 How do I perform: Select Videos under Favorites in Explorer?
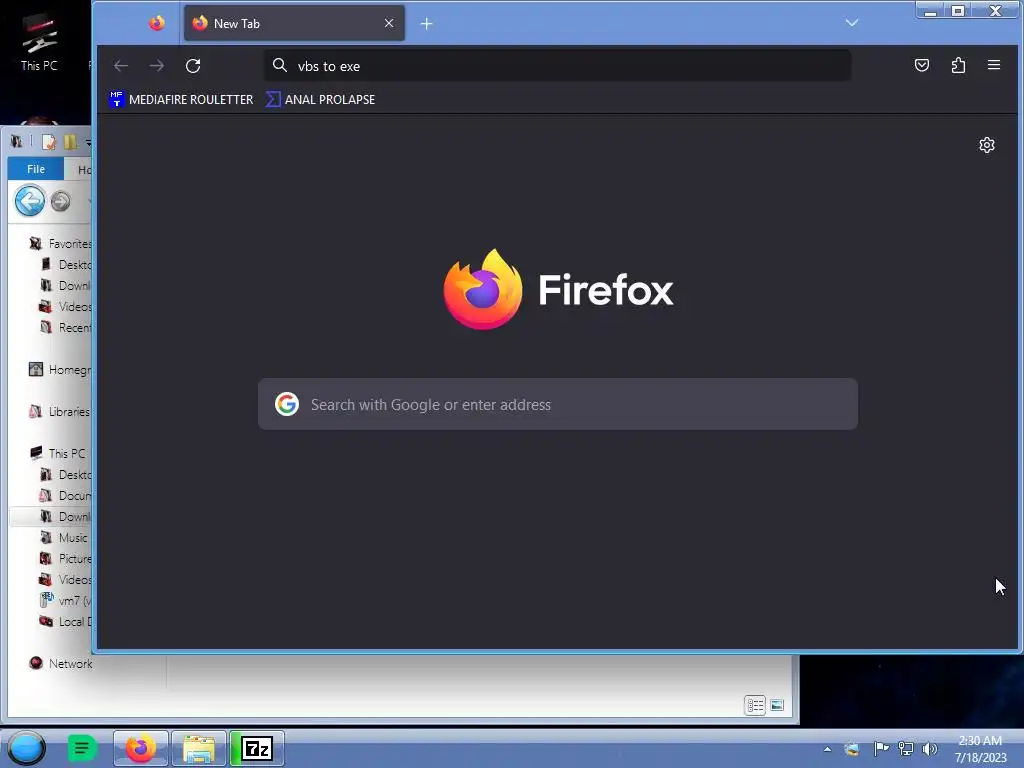[65, 306]
